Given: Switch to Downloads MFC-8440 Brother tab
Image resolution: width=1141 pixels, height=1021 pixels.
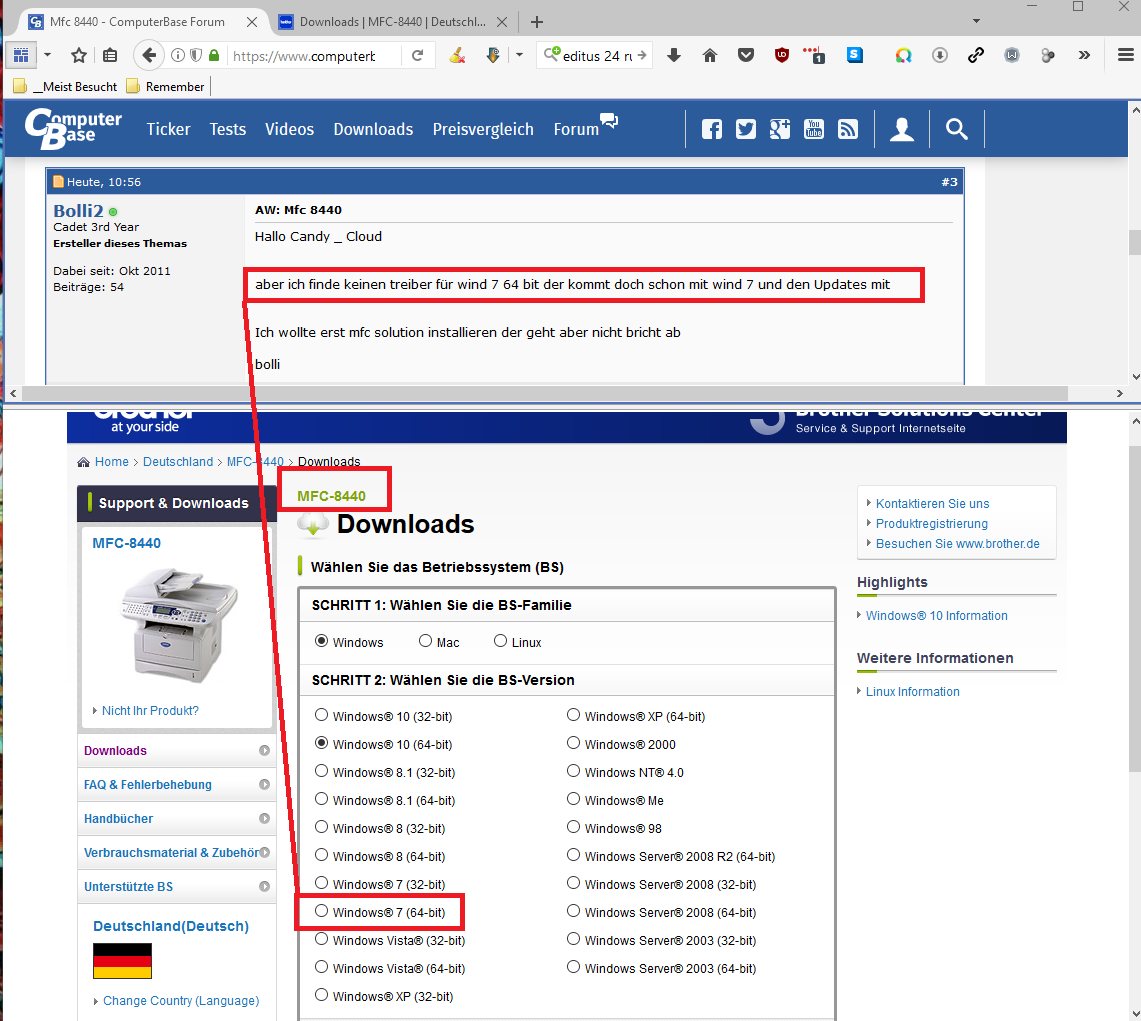Looking at the screenshot, I should [x=393, y=22].
